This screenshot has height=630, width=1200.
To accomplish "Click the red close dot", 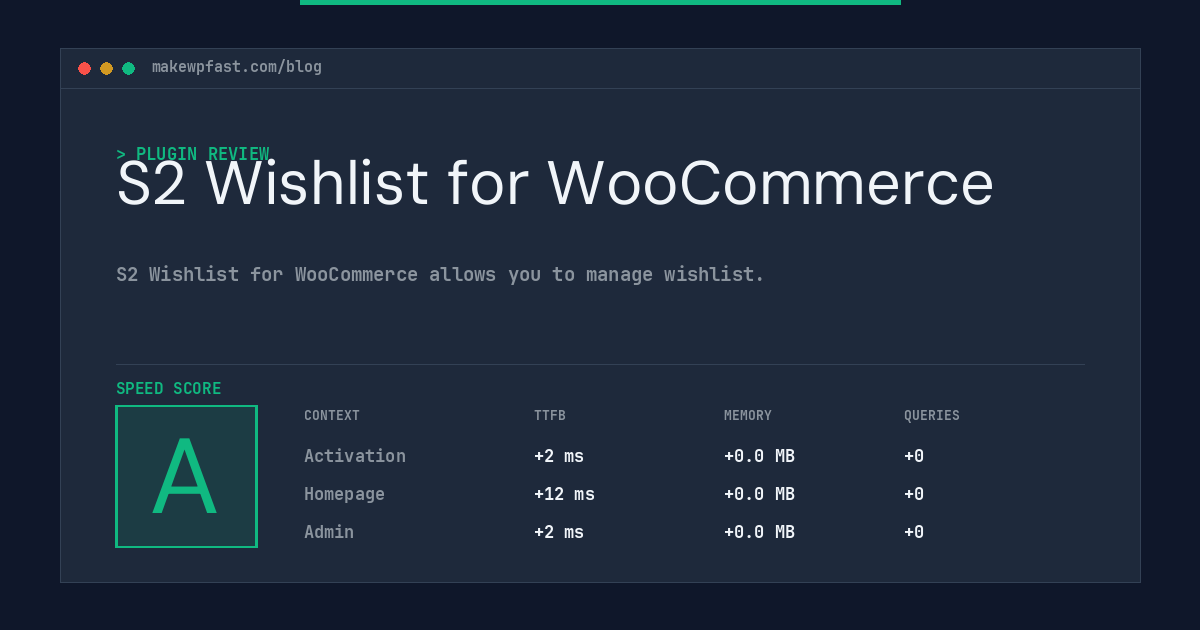I will [x=84, y=68].
